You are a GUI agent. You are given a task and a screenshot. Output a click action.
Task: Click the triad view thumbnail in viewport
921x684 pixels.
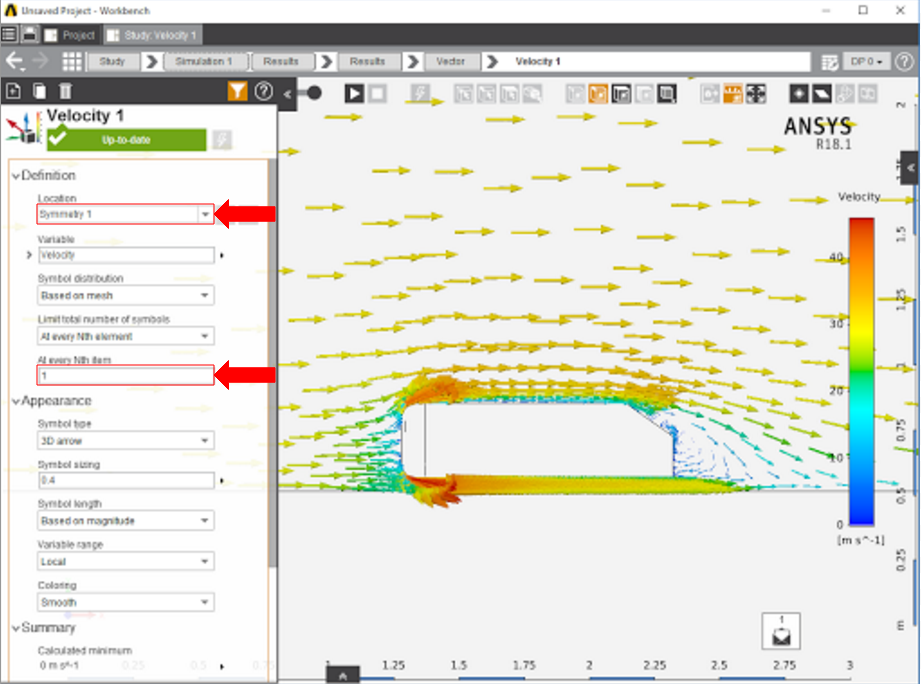[781, 631]
